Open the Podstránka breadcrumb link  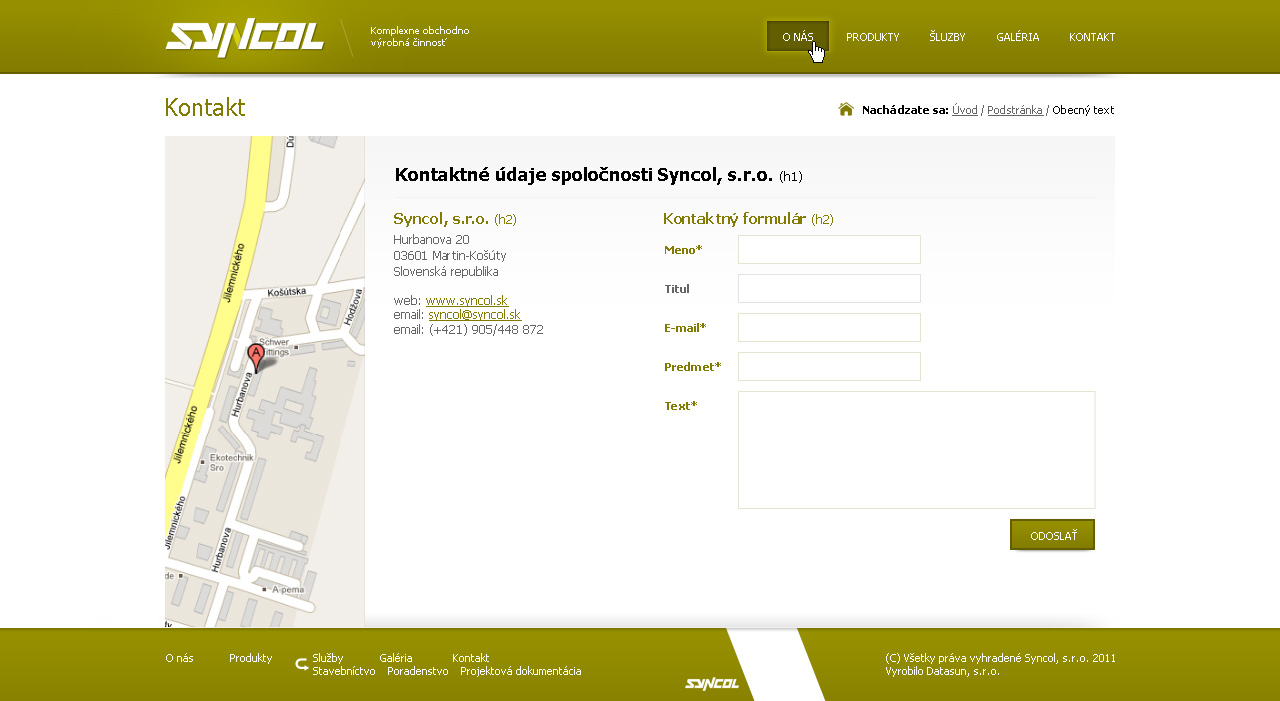(1014, 110)
